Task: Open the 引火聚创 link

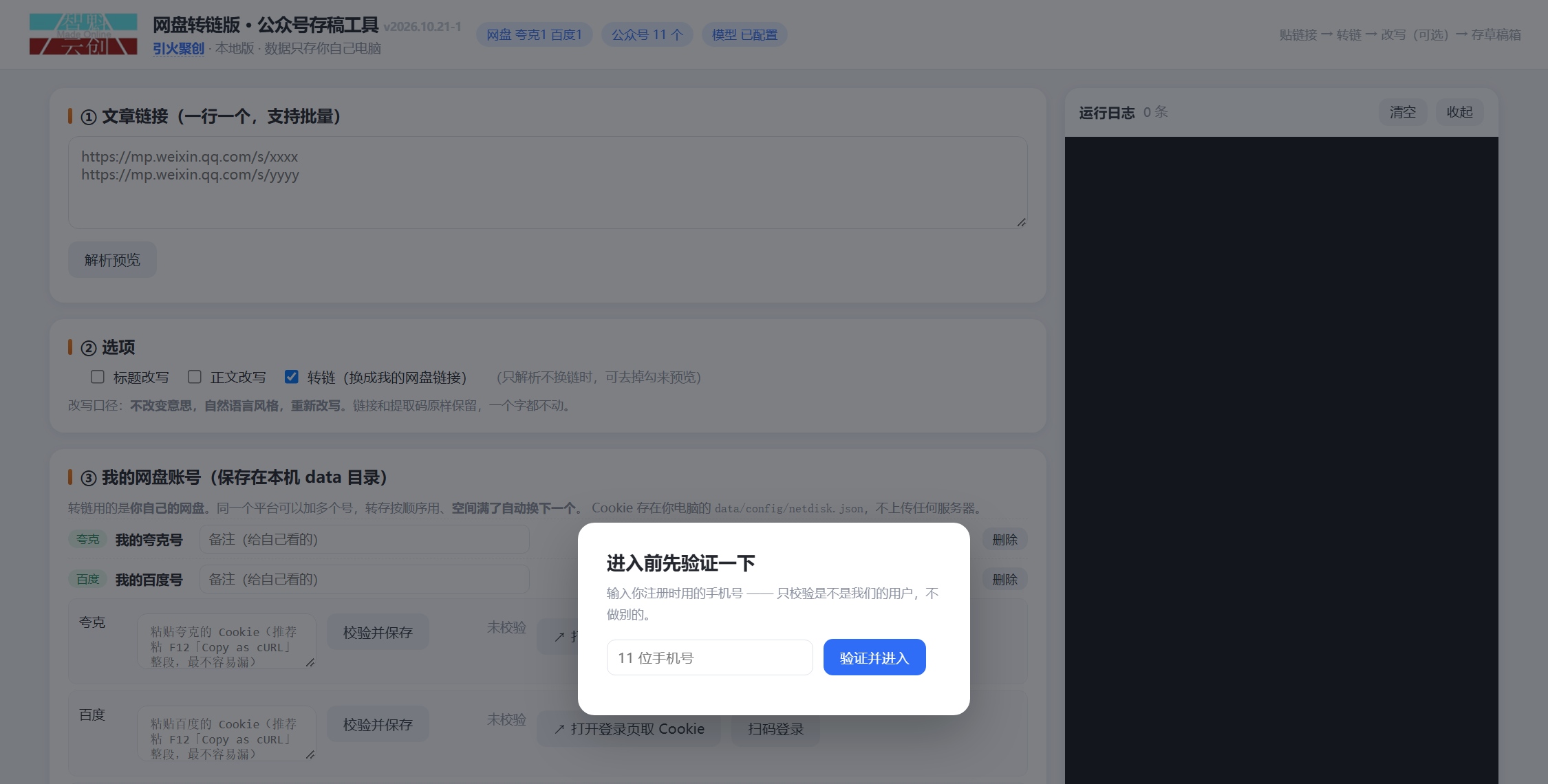Action: (x=178, y=49)
